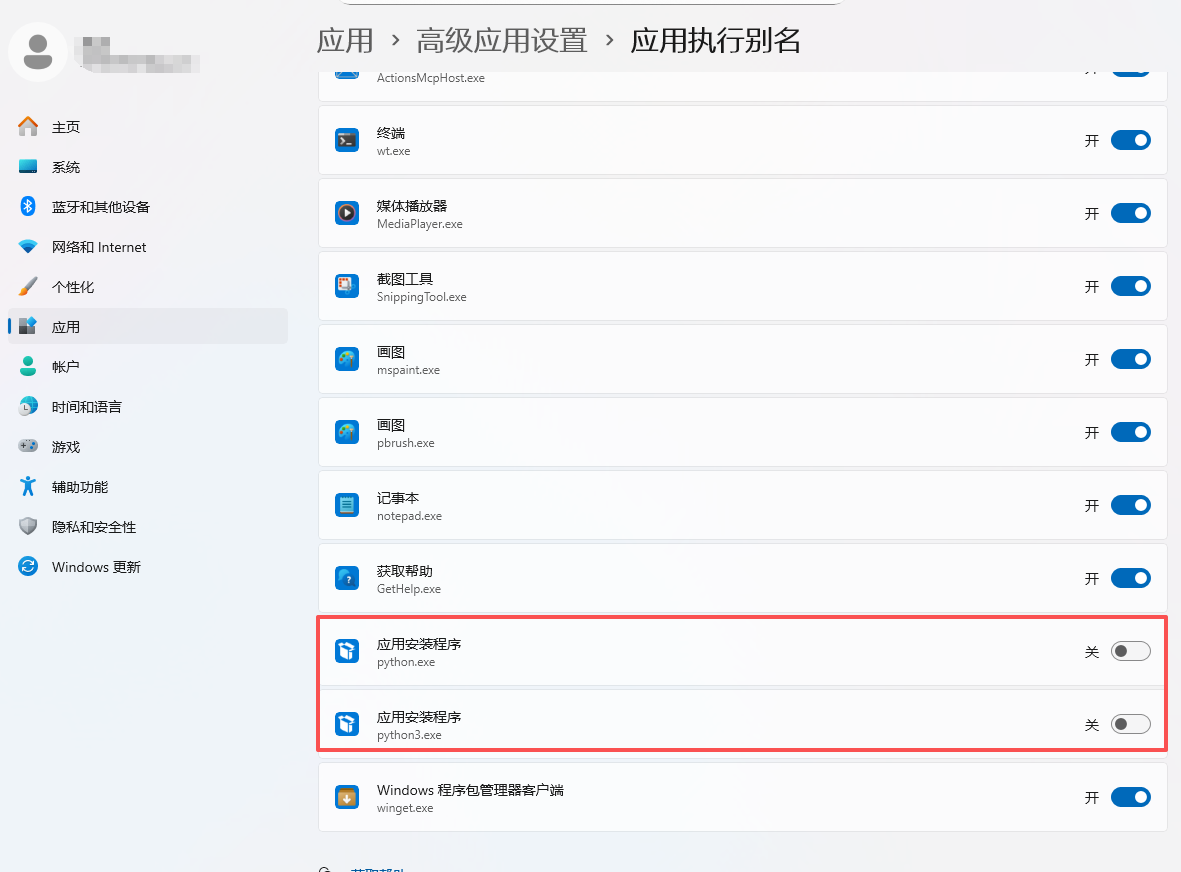This screenshot has height=872, width=1181.
Task: Click the Snipping Tool (截图工具) icon
Action: (347, 286)
